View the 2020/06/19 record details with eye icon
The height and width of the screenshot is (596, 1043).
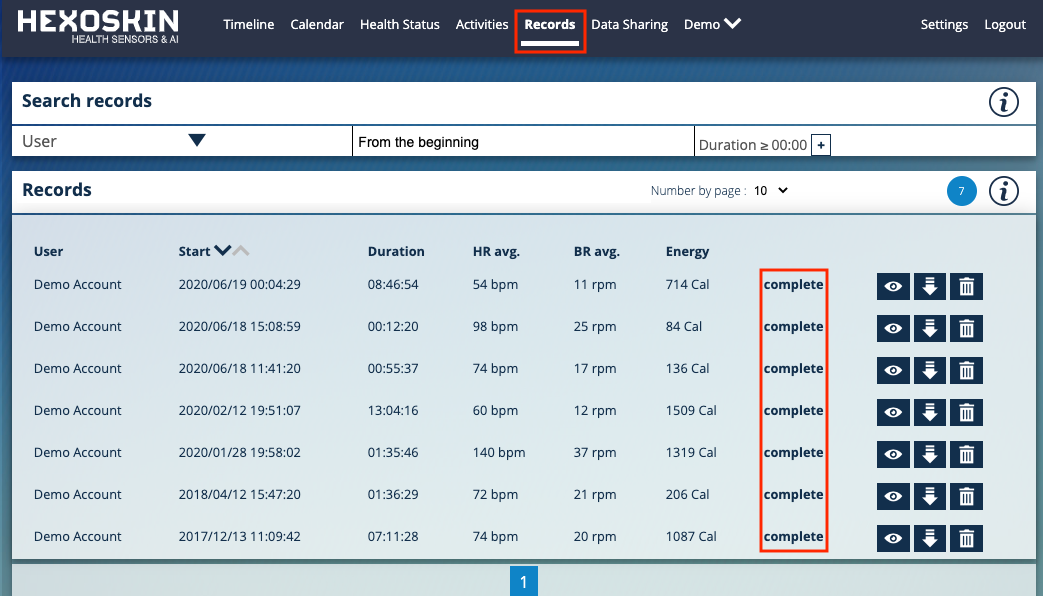(x=893, y=286)
